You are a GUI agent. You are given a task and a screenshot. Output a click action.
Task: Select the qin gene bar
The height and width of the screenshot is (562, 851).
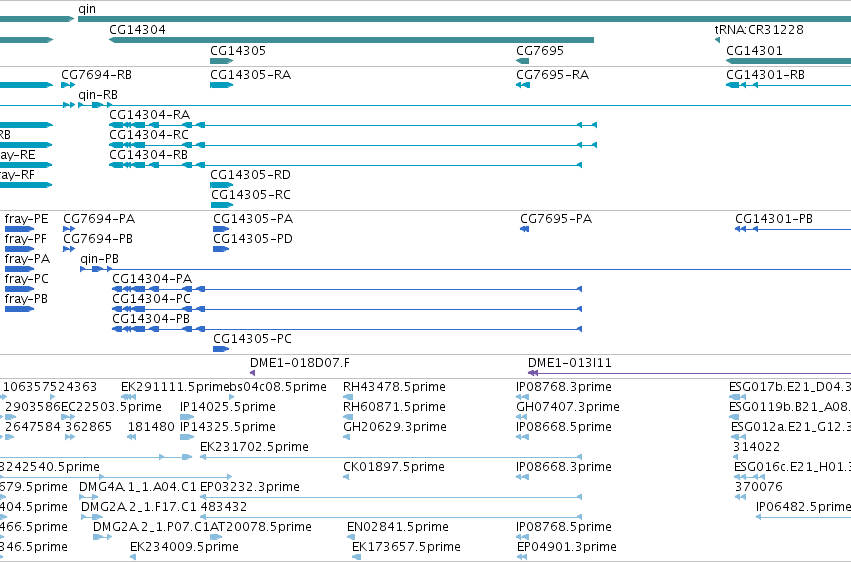(465, 19)
